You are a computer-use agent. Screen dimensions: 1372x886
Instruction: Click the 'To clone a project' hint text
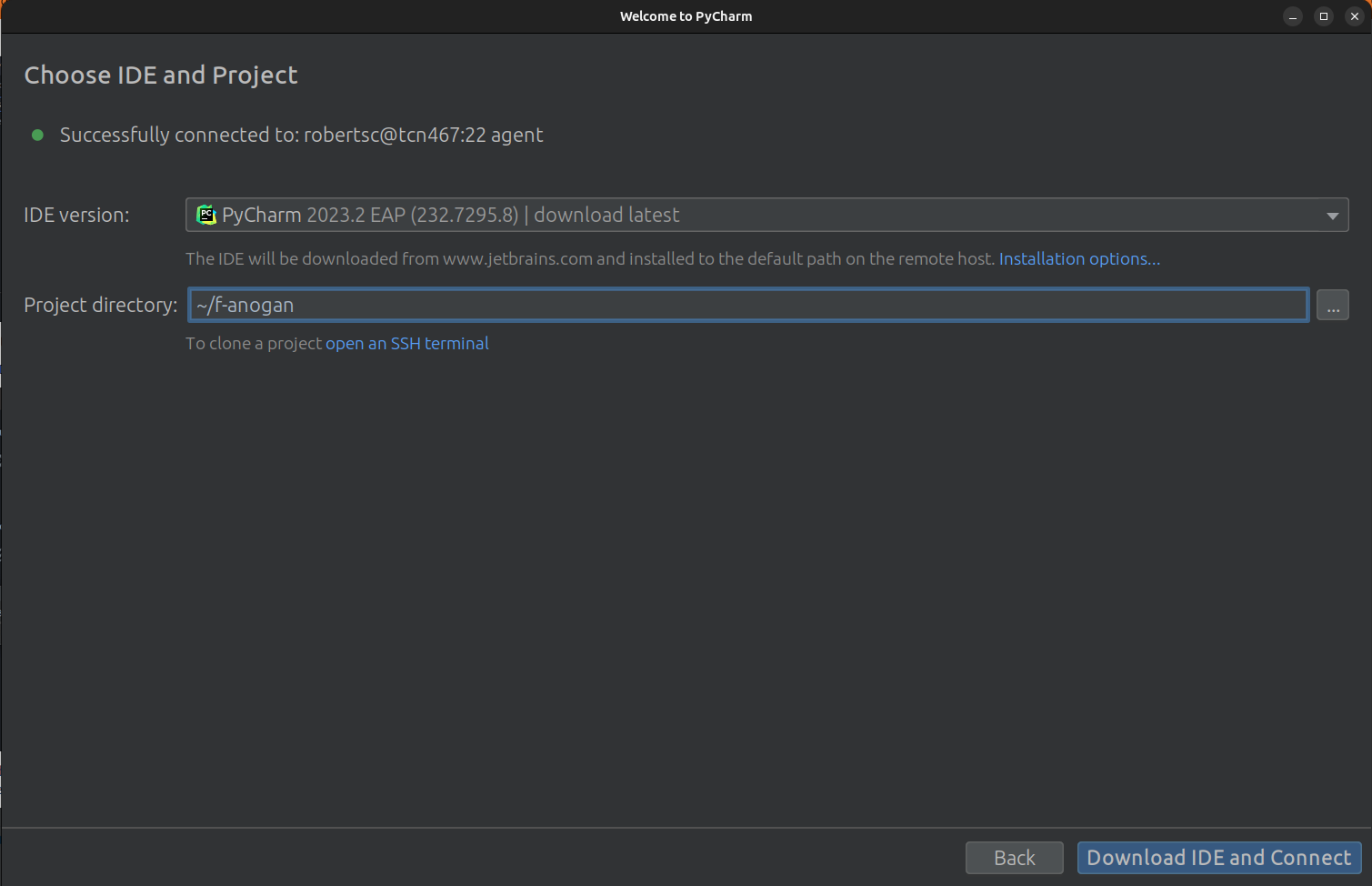pyautogui.click(x=254, y=344)
